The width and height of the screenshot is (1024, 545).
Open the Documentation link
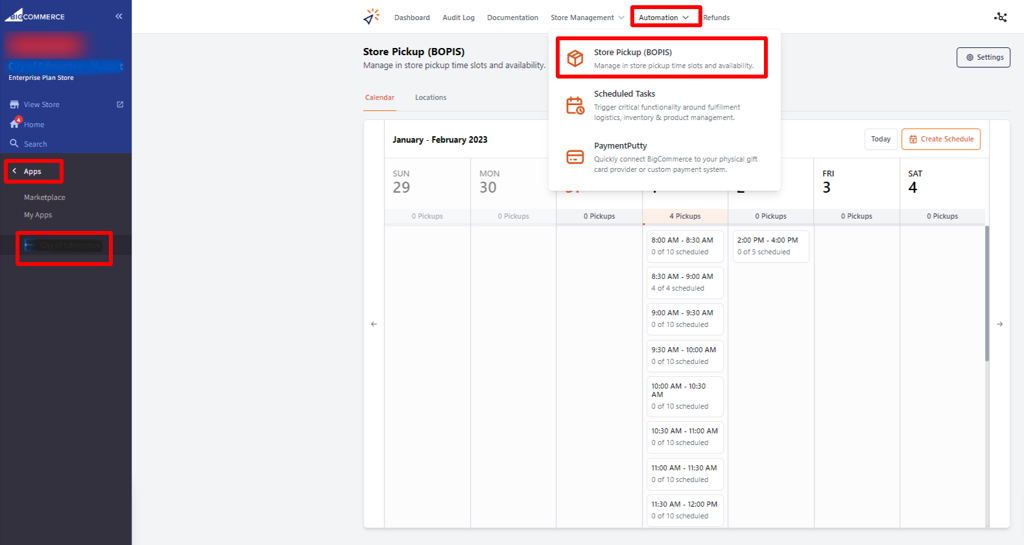513,18
